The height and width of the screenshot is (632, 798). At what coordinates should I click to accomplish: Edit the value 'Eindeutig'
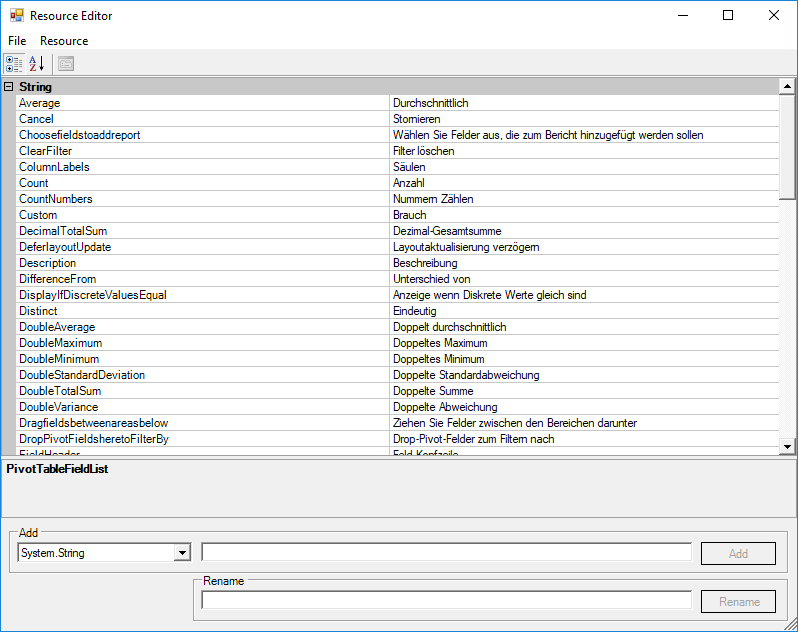coord(584,311)
